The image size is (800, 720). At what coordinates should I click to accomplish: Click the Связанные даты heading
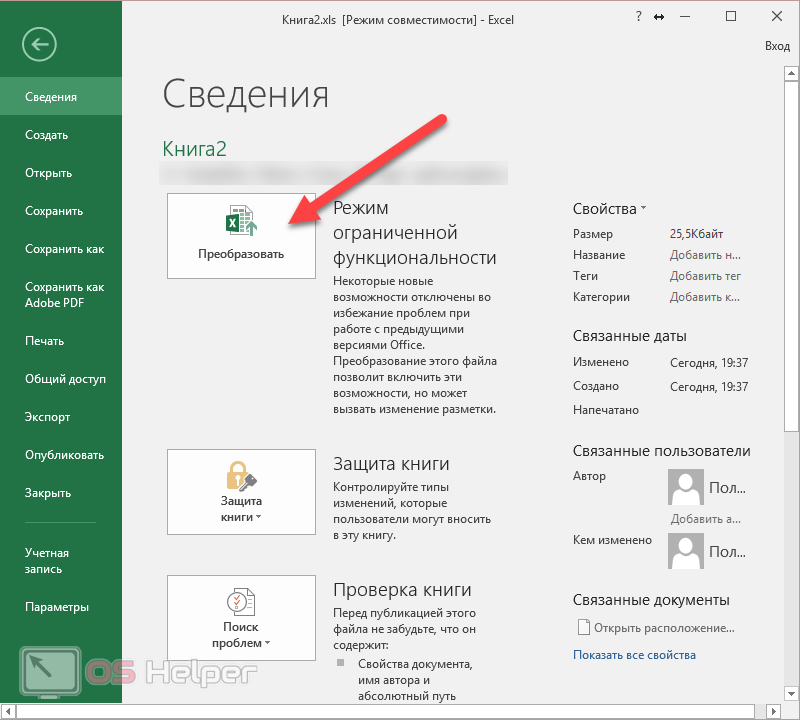click(x=630, y=336)
